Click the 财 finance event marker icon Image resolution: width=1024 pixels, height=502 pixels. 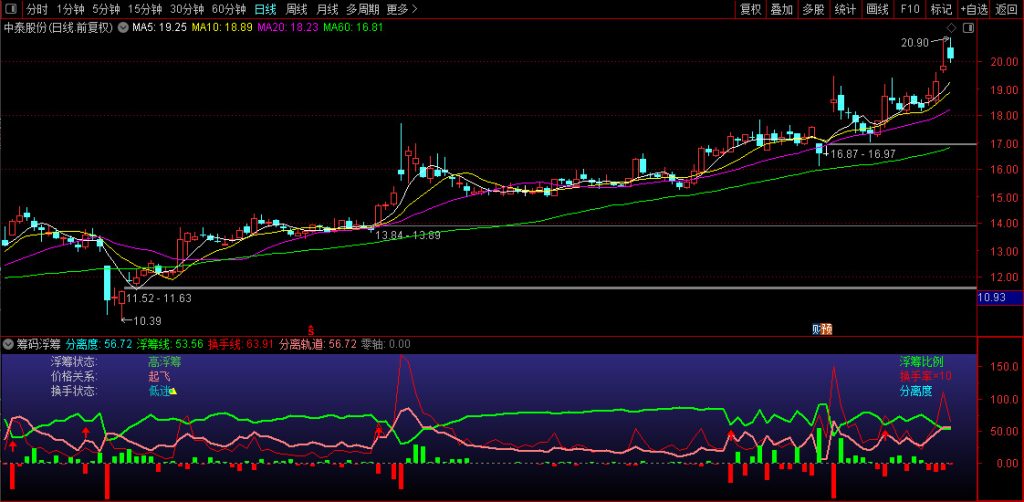click(x=822, y=329)
